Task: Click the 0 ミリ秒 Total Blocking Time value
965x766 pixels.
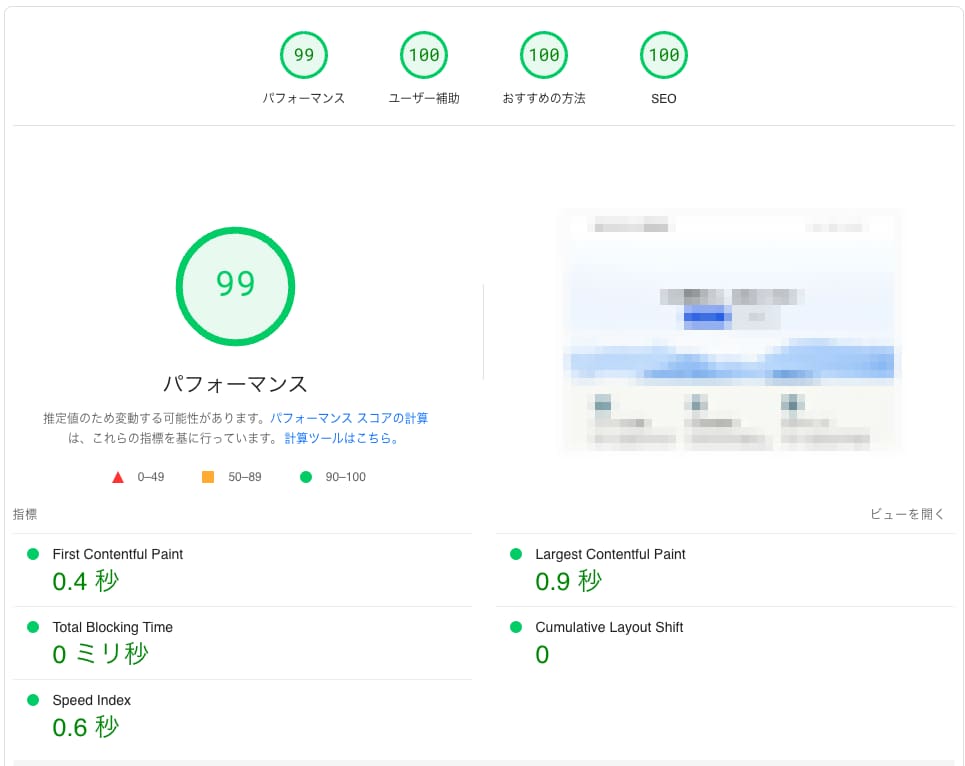Action: pyautogui.click(x=100, y=654)
